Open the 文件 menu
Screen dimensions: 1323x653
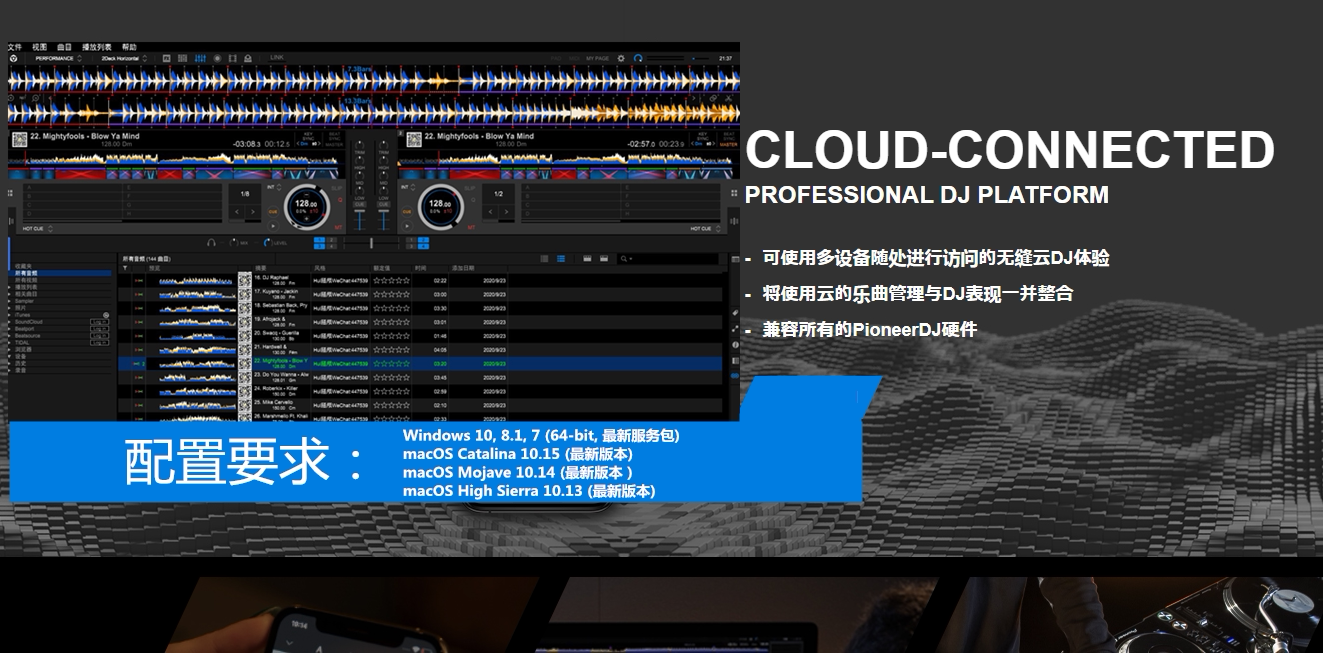[x=15, y=47]
